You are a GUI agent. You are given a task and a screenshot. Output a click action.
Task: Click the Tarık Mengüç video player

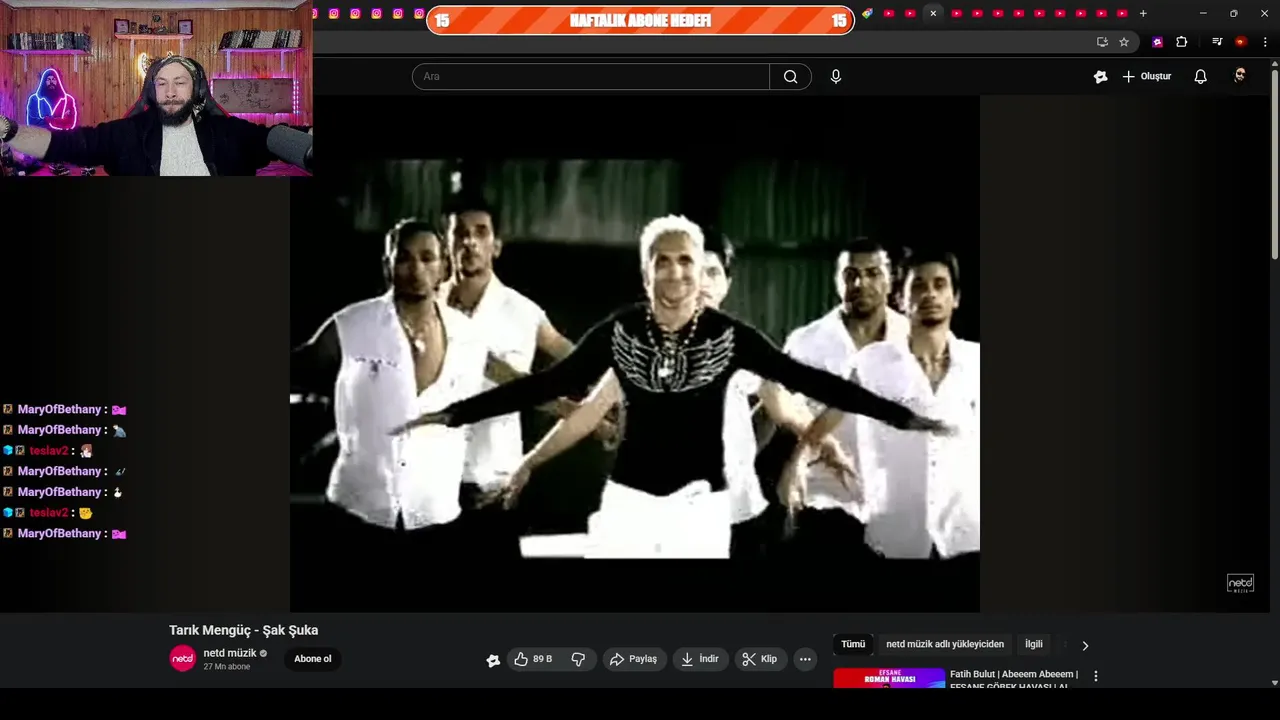pyautogui.click(x=635, y=354)
